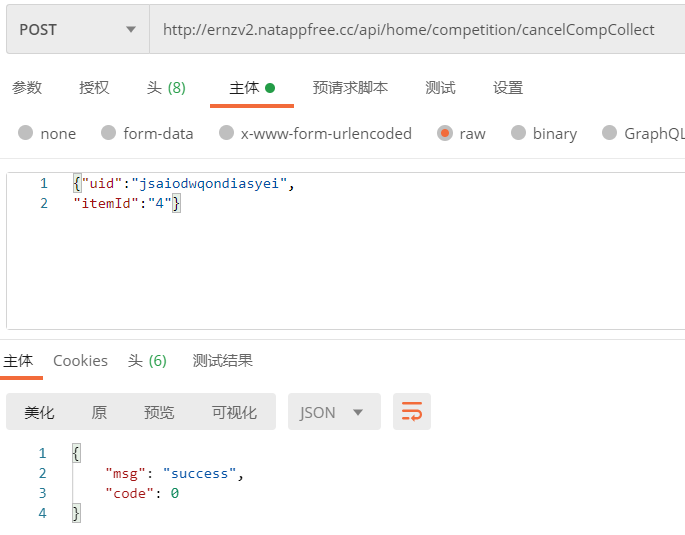Click the request URL input field
Image resolution: width=685 pixels, height=535 pixels.
410,30
